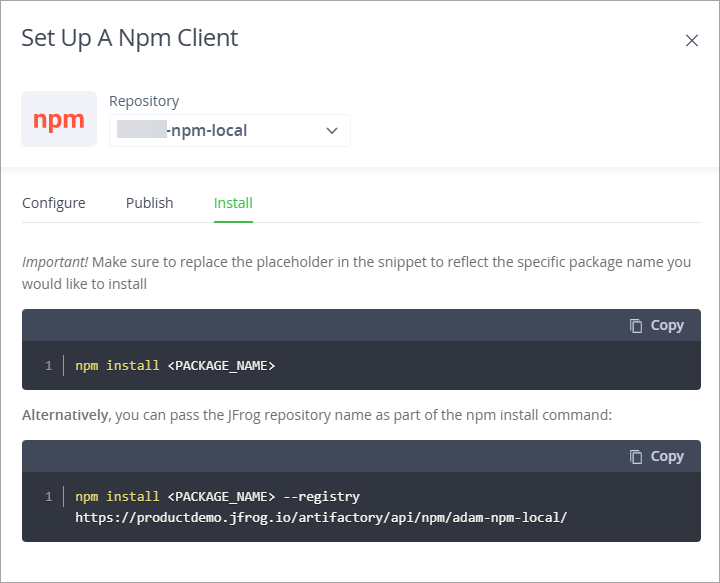Select the Install tab
The image size is (720, 583).
(233, 203)
